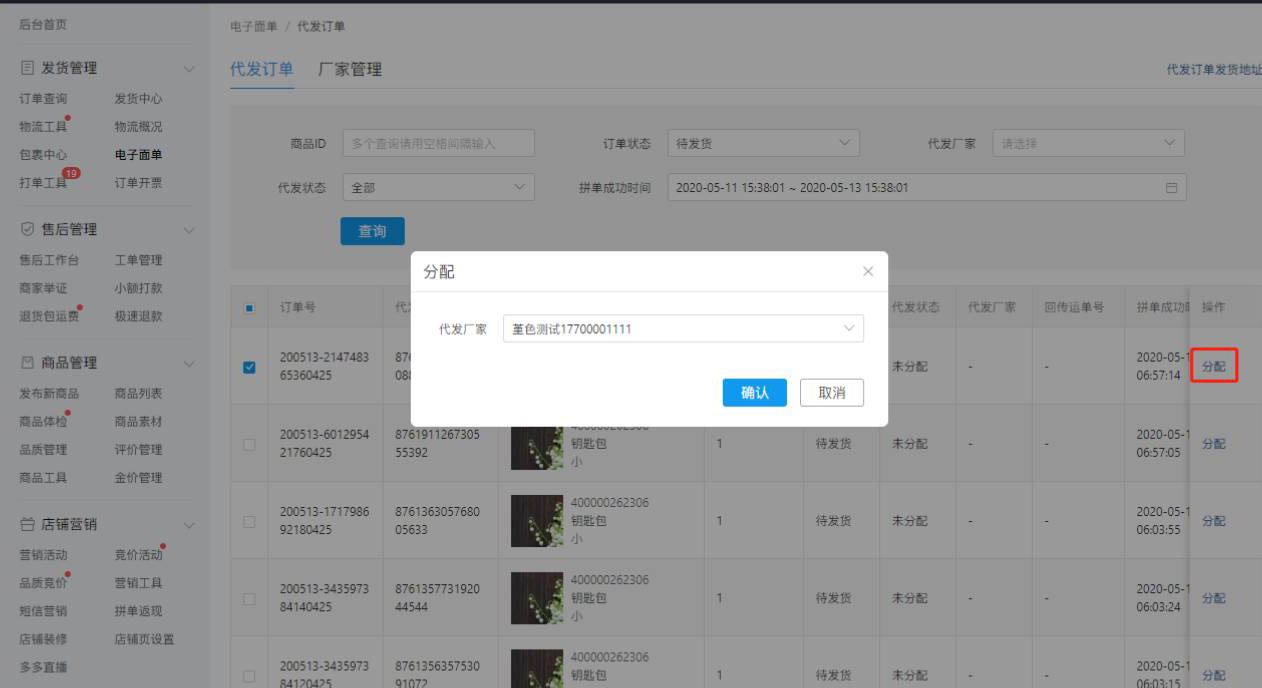Image resolution: width=1262 pixels, height=688 pixels.
Task: Open 工单管理 in the sidebar
Action: click(138, 260)
